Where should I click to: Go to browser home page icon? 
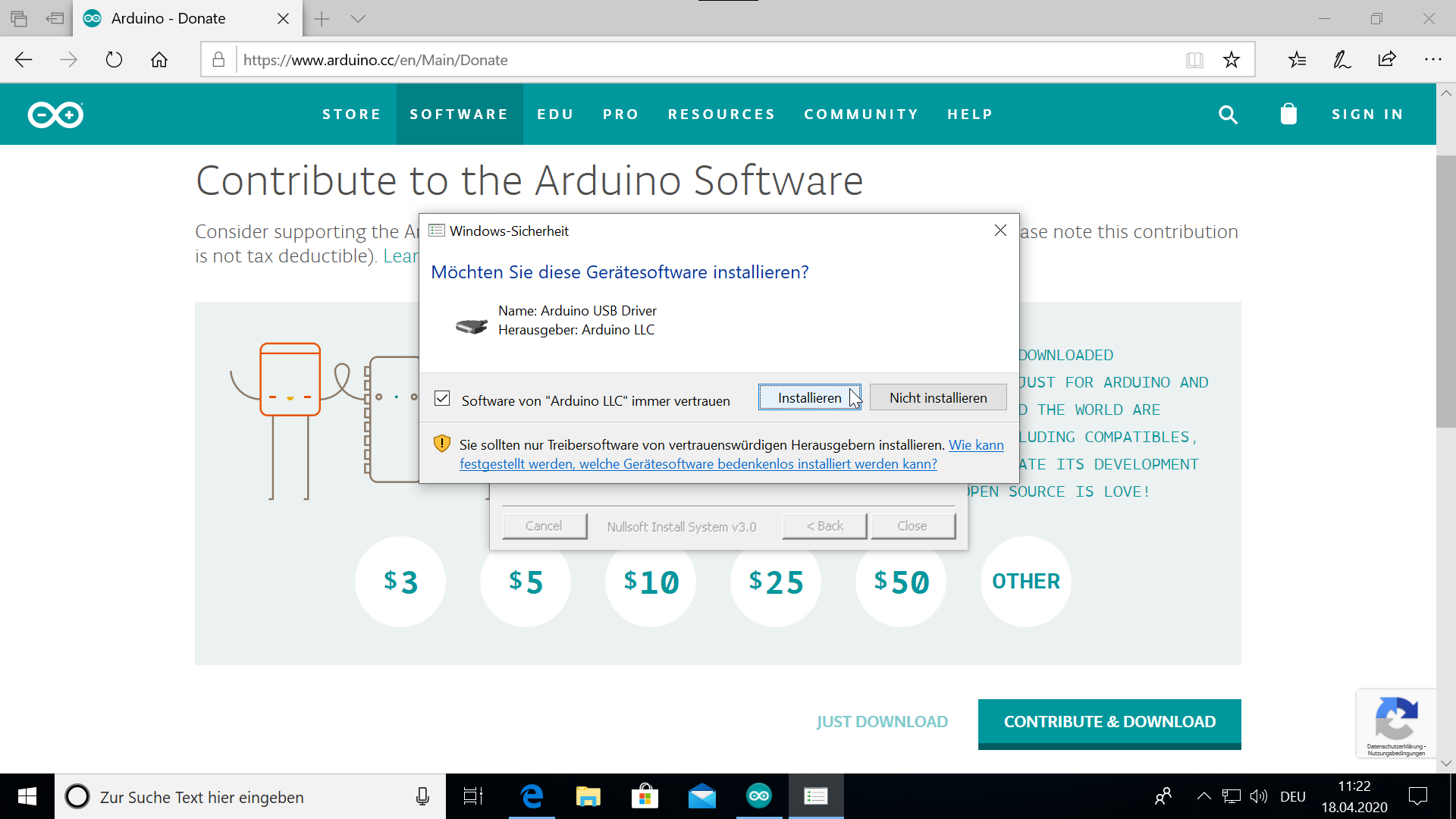tap(159, 60)
